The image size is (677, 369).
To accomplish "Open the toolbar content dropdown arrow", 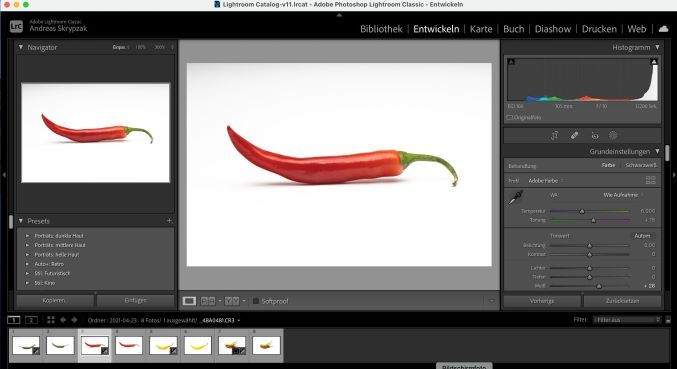I will click(491, 301).
